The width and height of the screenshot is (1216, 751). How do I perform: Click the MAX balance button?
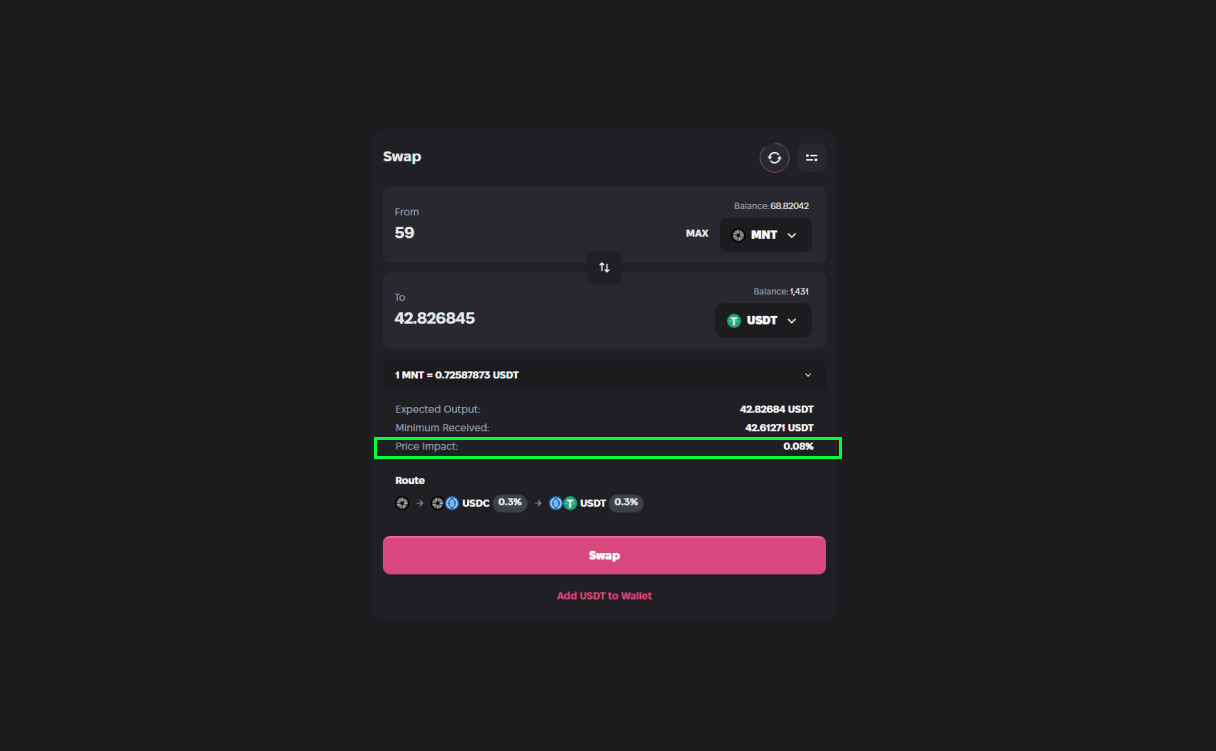coord(697,234)
